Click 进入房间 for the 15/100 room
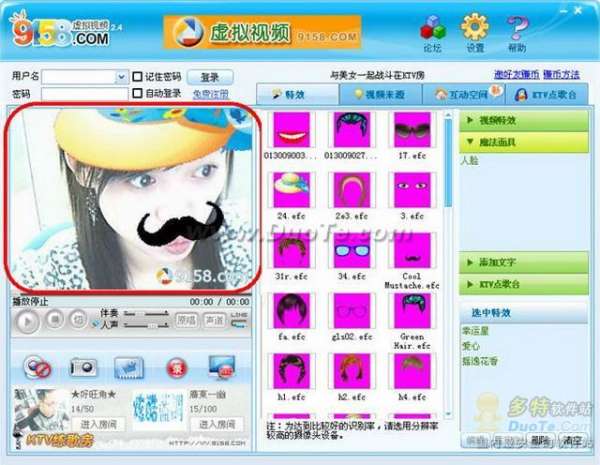This screenshot has height=465, width=600. click(x=217, y=424)
